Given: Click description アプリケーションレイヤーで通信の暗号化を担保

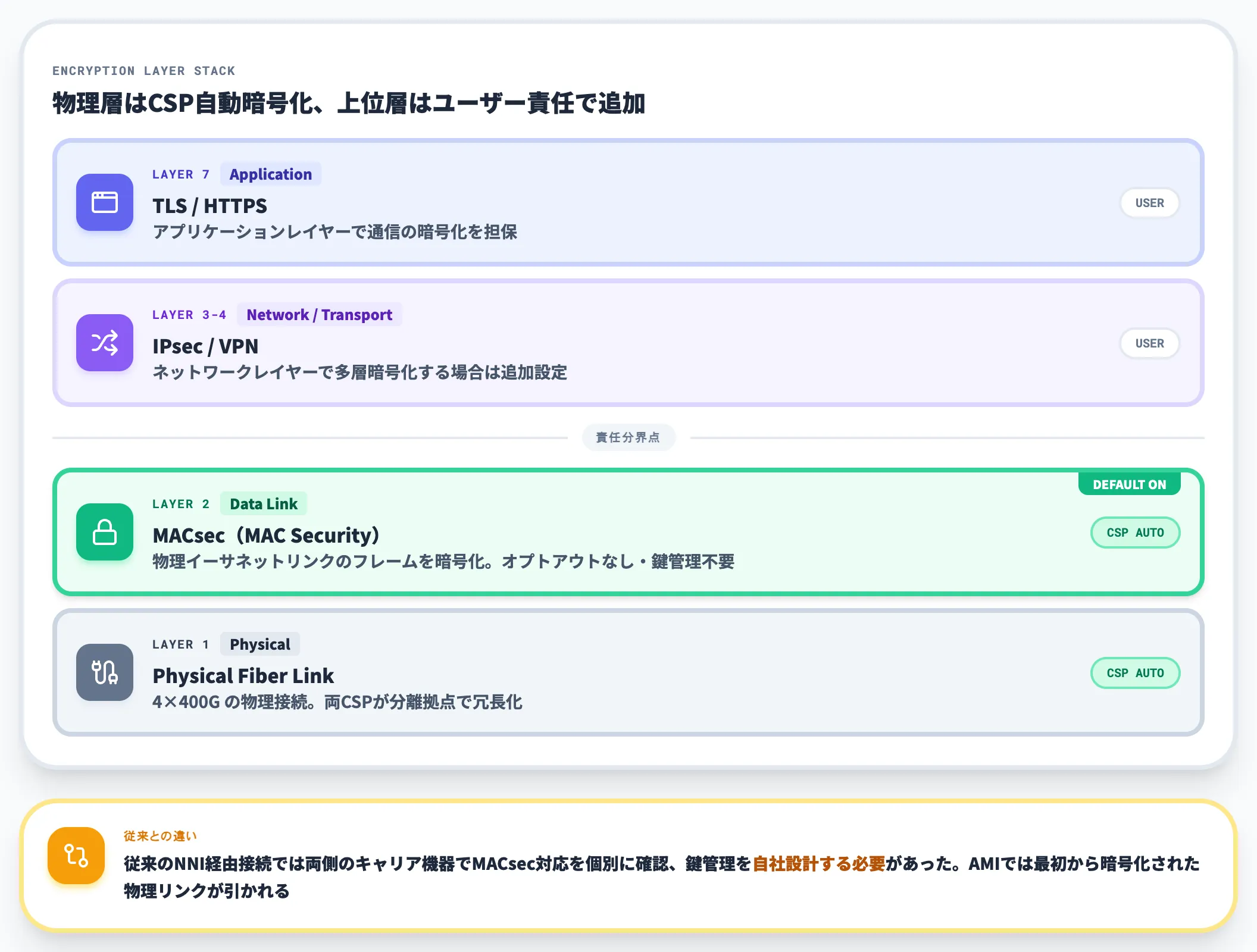Looking at the screenshot, I should point(334,232).
